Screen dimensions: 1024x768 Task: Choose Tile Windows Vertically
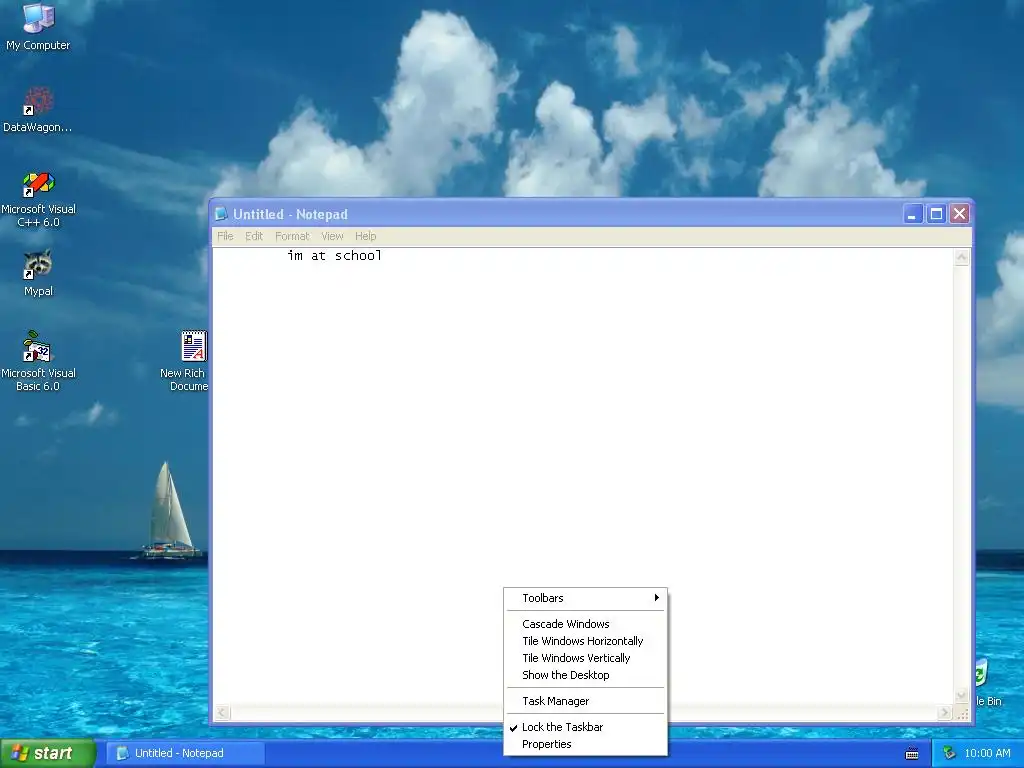[585, 658]
